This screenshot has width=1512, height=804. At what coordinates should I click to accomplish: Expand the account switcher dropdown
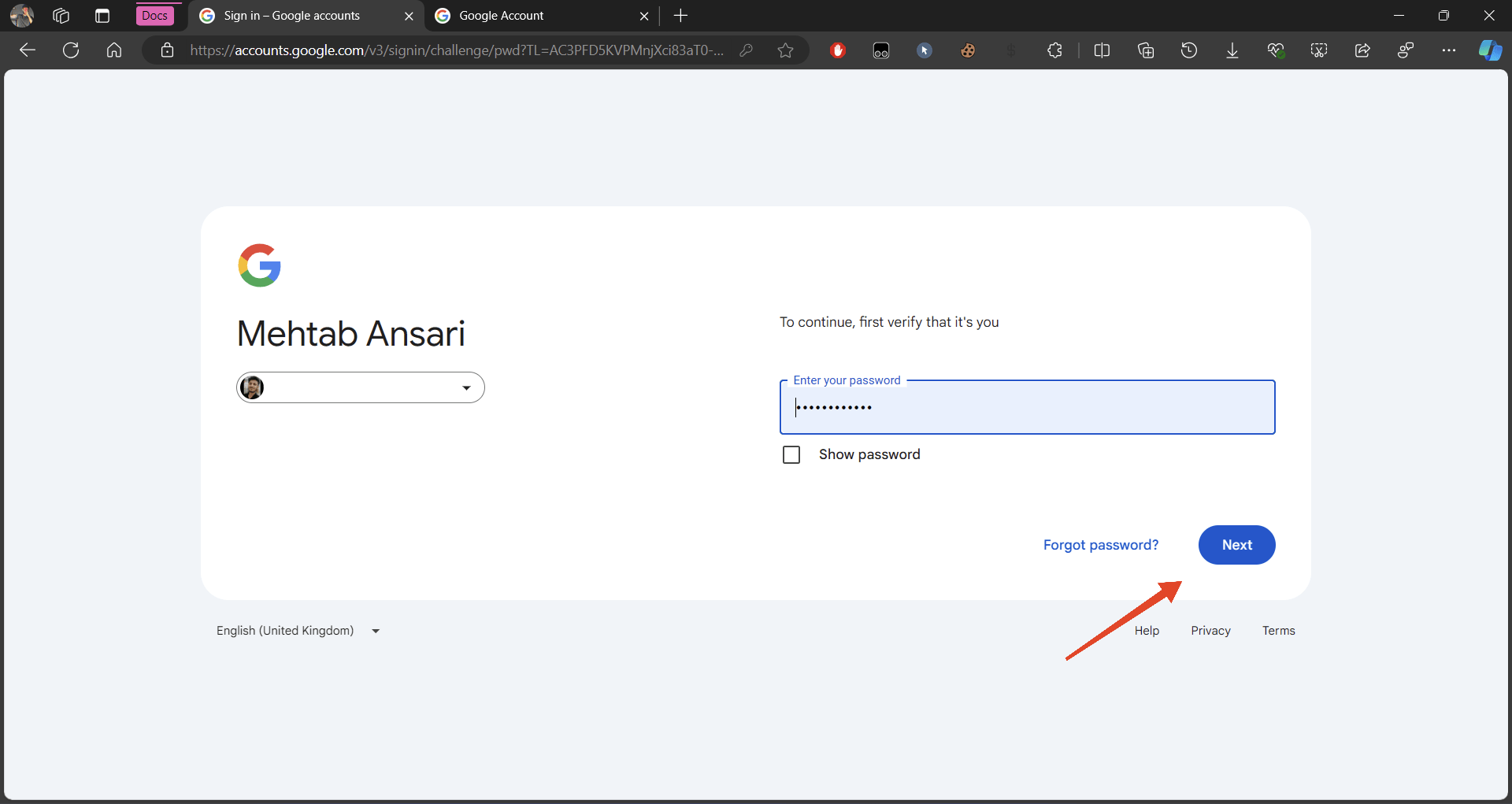(x=361, y=387)
